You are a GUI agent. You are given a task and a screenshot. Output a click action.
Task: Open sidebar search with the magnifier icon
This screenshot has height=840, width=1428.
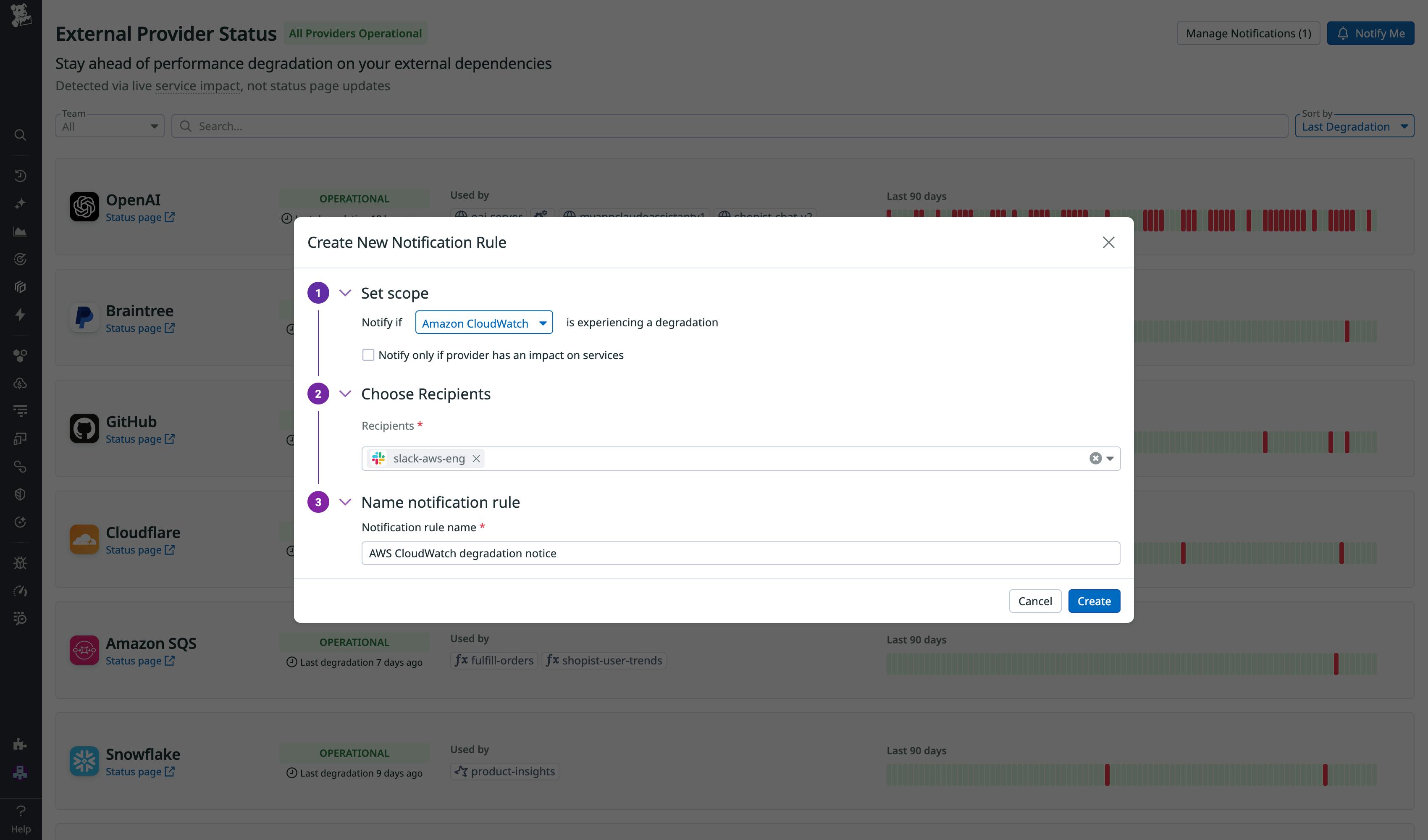click(21, 136)
